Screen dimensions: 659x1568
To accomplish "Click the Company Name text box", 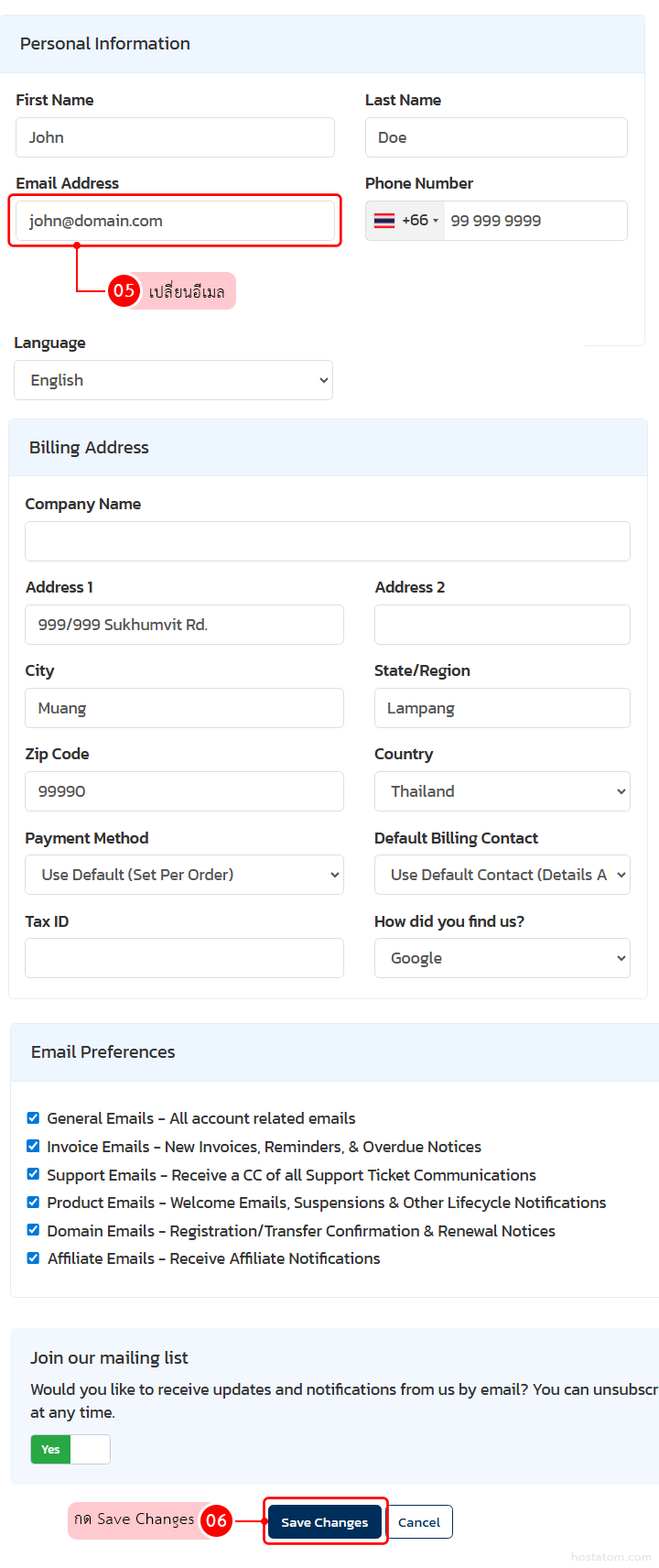I will tap(327, 541).
